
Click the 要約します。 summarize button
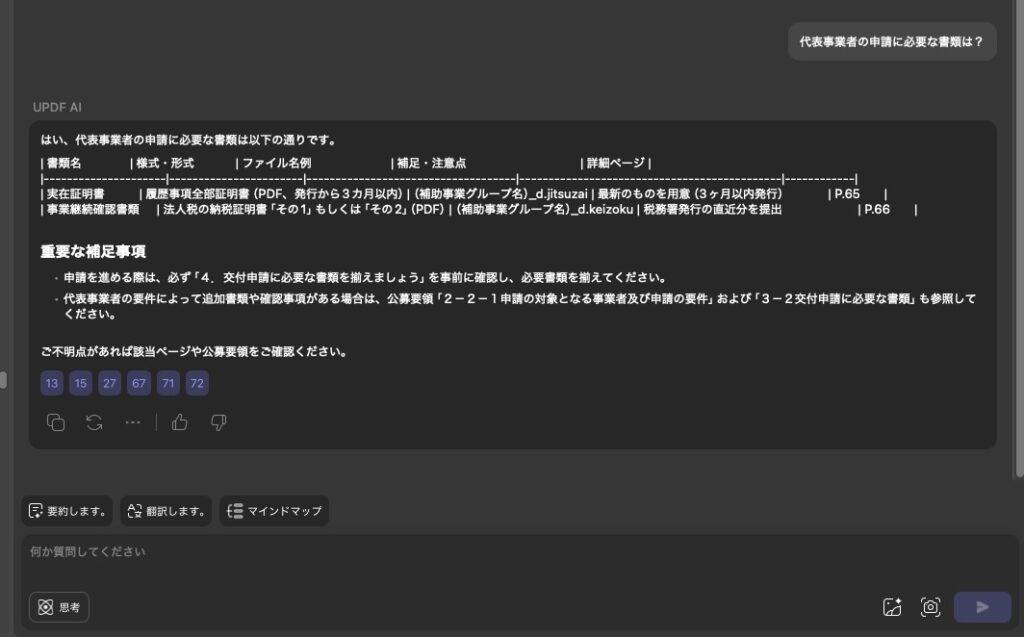point(67,511)
